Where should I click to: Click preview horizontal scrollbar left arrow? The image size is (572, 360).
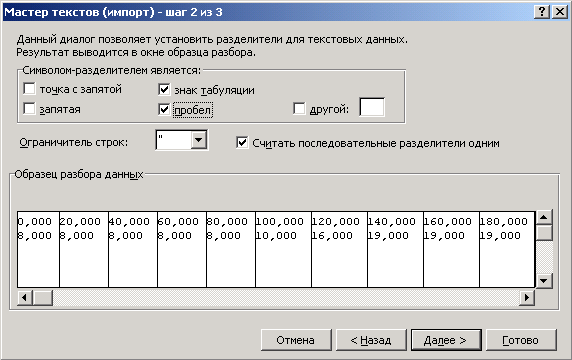tap(24, 298)
